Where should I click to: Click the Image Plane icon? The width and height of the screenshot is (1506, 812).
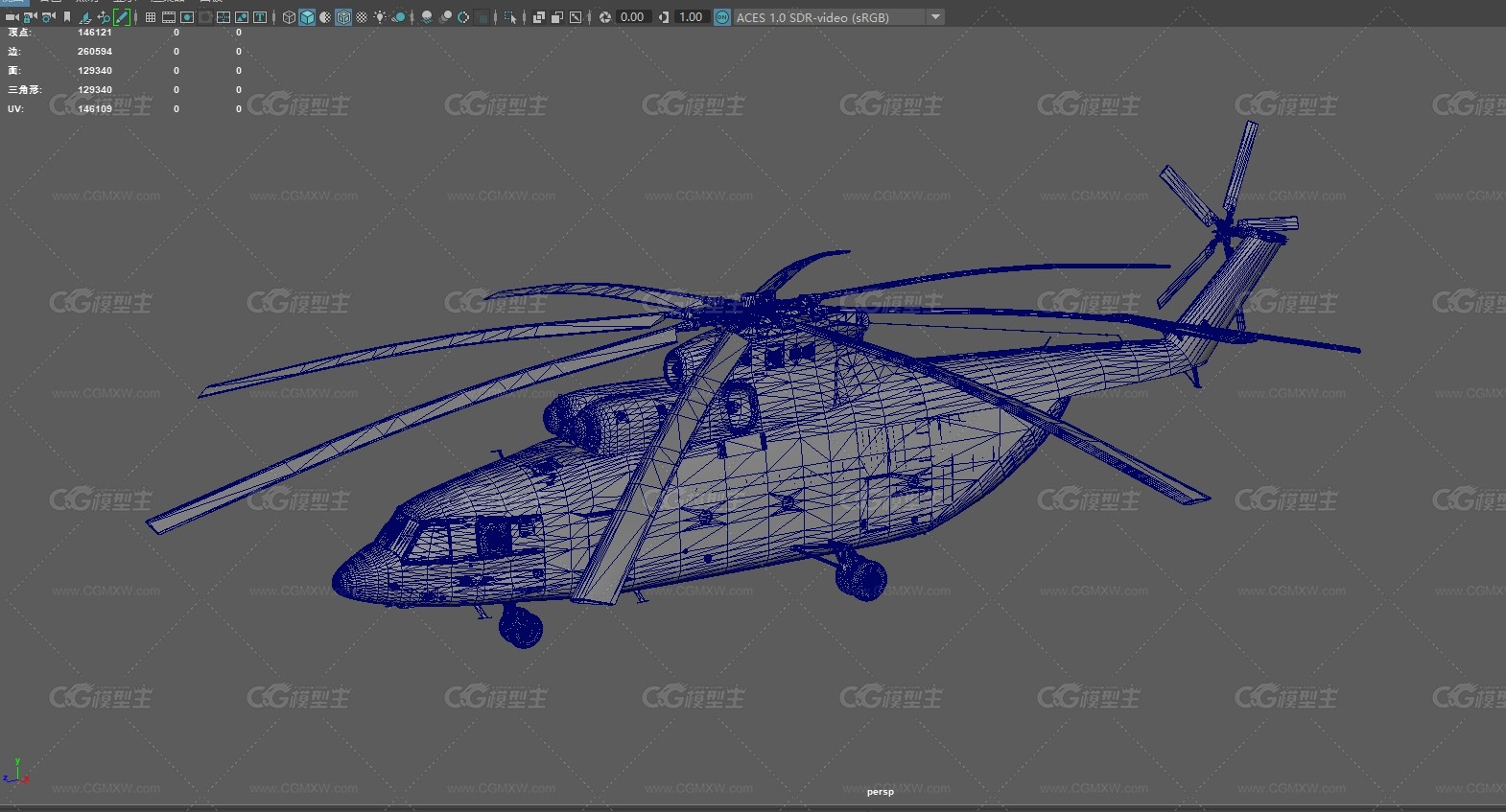tap(84, 17)
